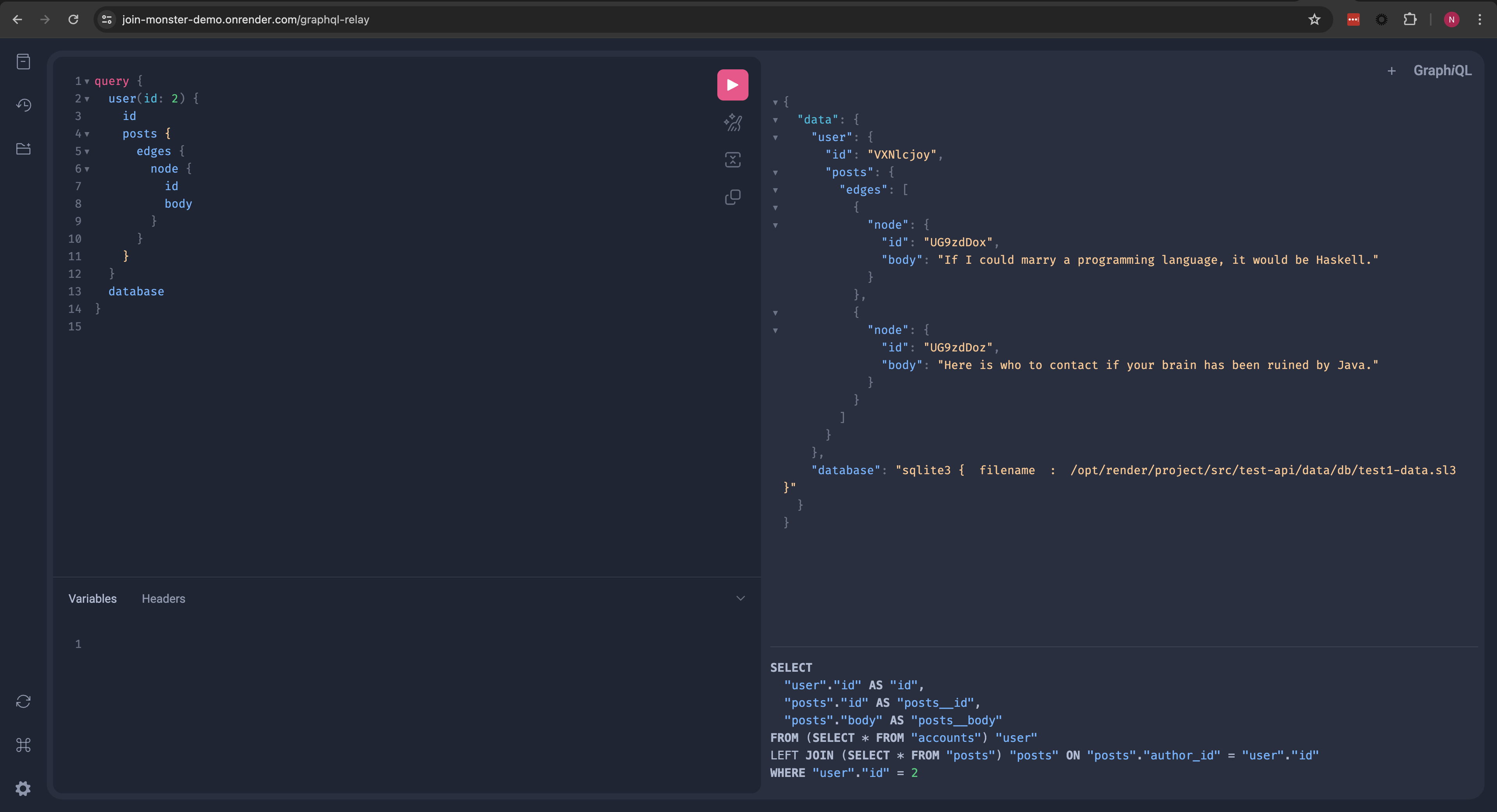Click the browser address bar URL
The width and height of the screenshot is (1497, 812).
pyautogui.click(x=245, y=20)
